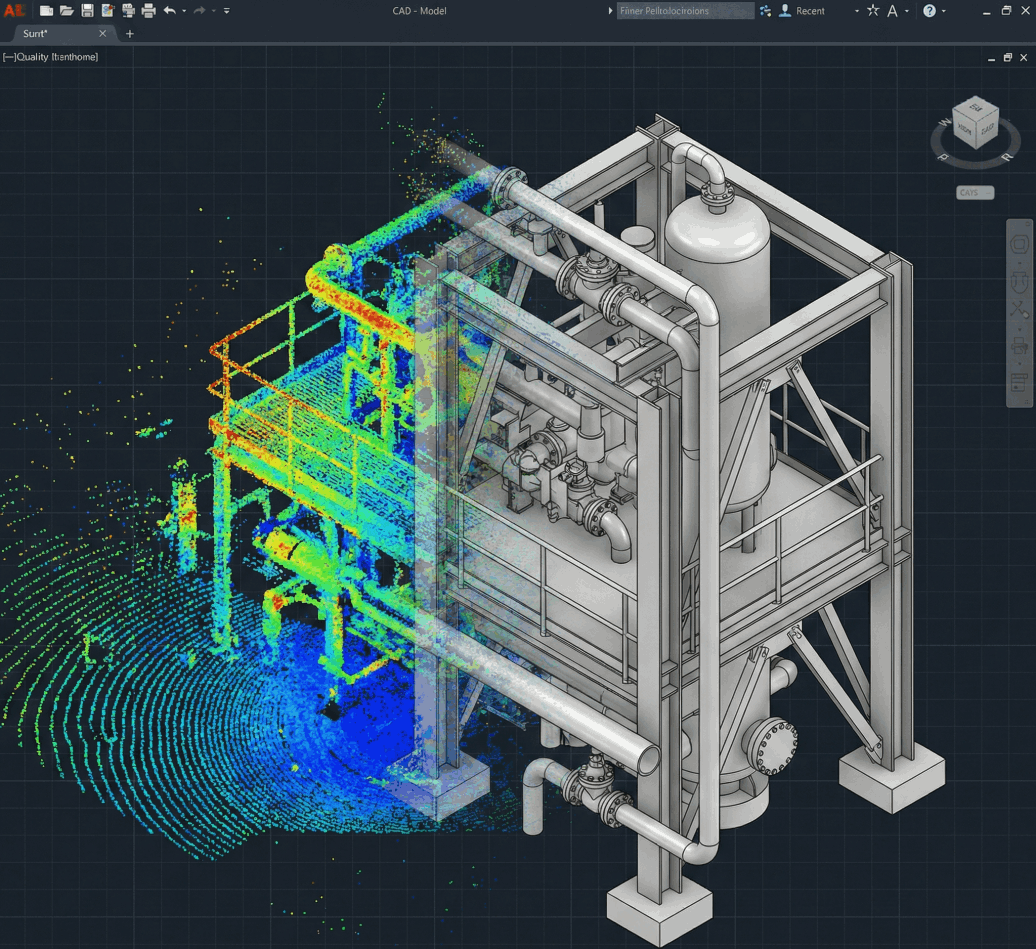Screen dimensions: 1036x949
Task: Toggle the favorites star in the title bar
Action: click(871, 11)
